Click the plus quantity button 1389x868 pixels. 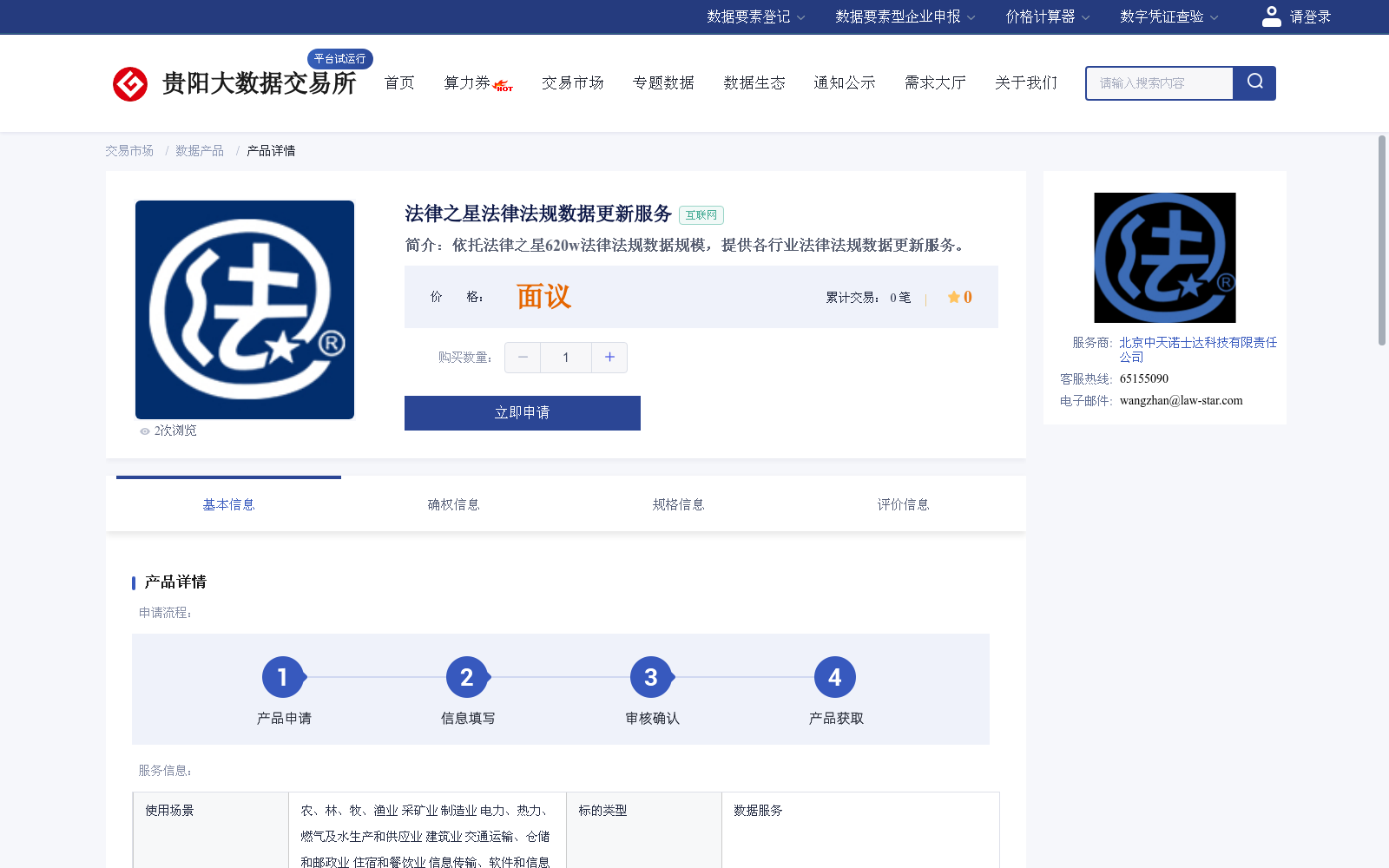[609, 357]
